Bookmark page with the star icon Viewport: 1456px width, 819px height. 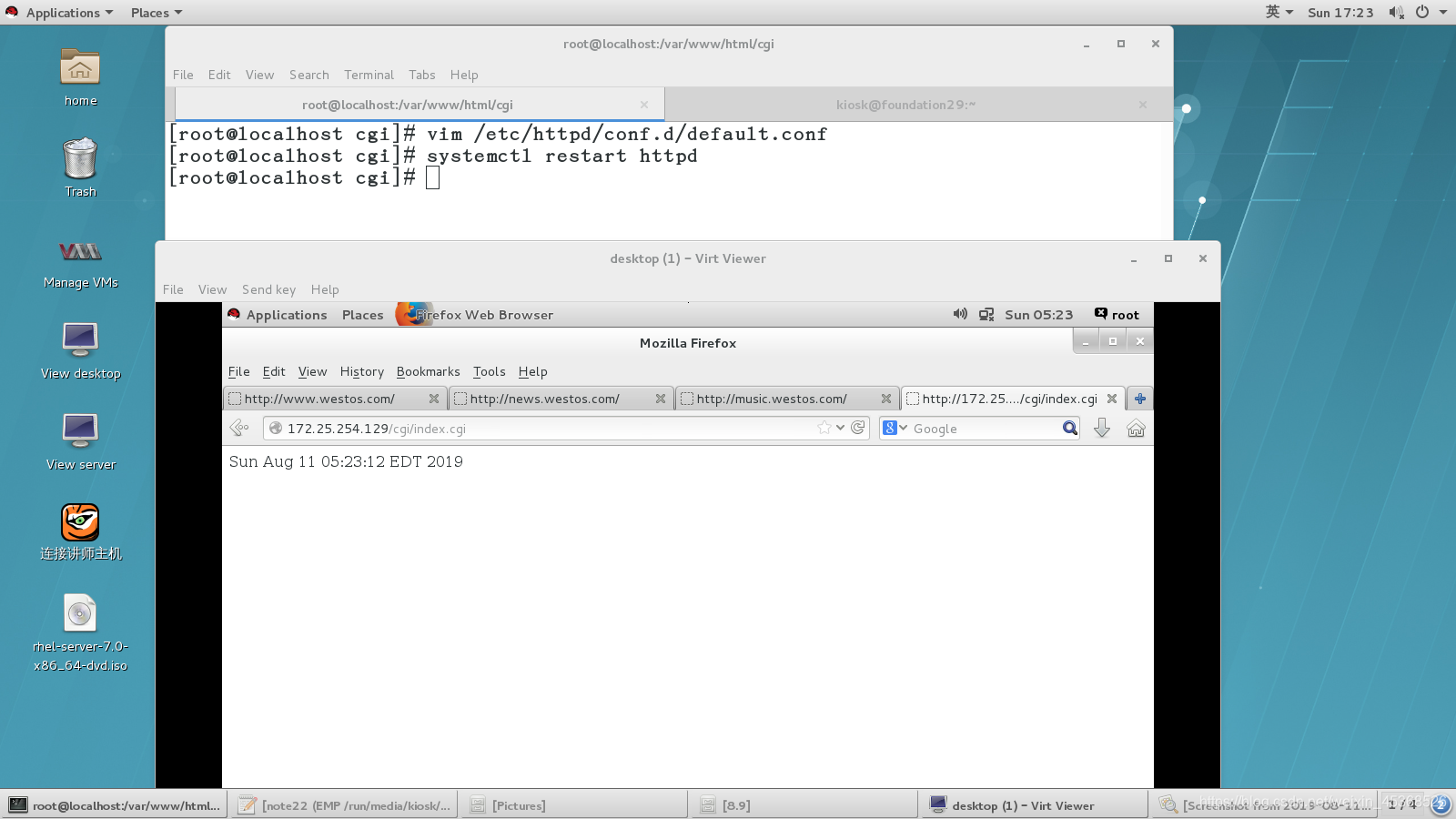(824, 428)
